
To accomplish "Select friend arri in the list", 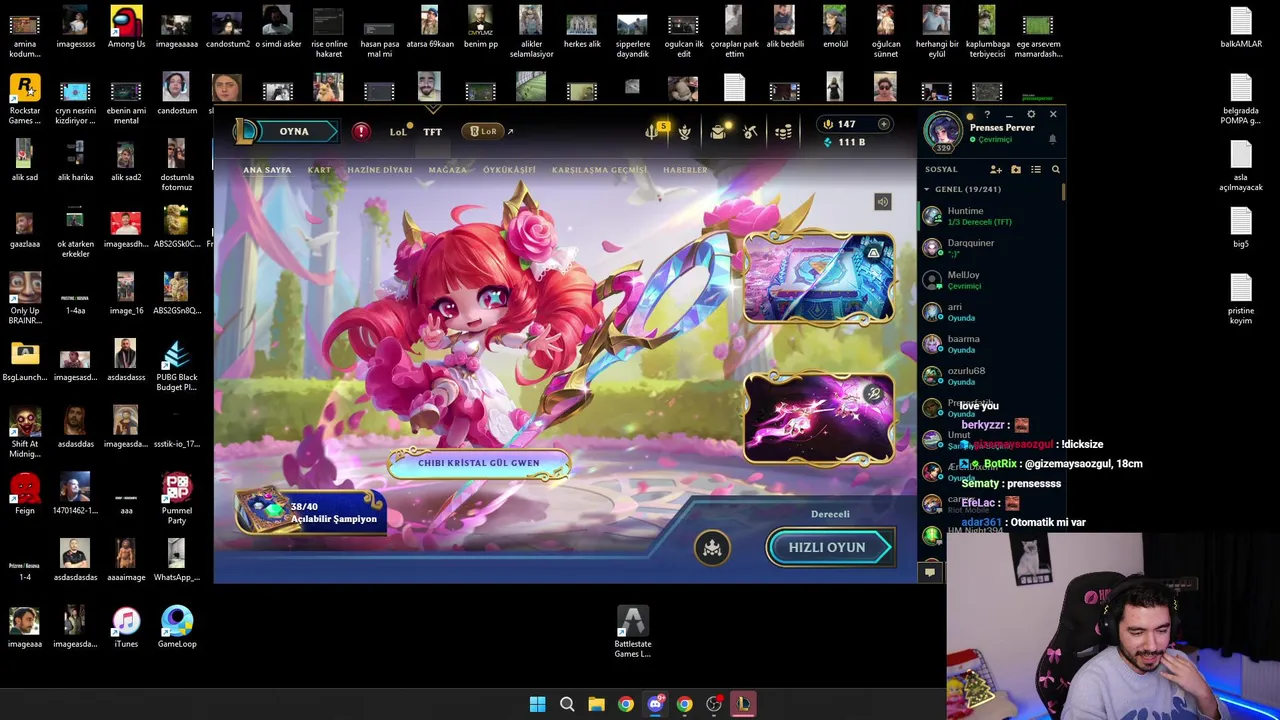I will click(x=988, y=312).
